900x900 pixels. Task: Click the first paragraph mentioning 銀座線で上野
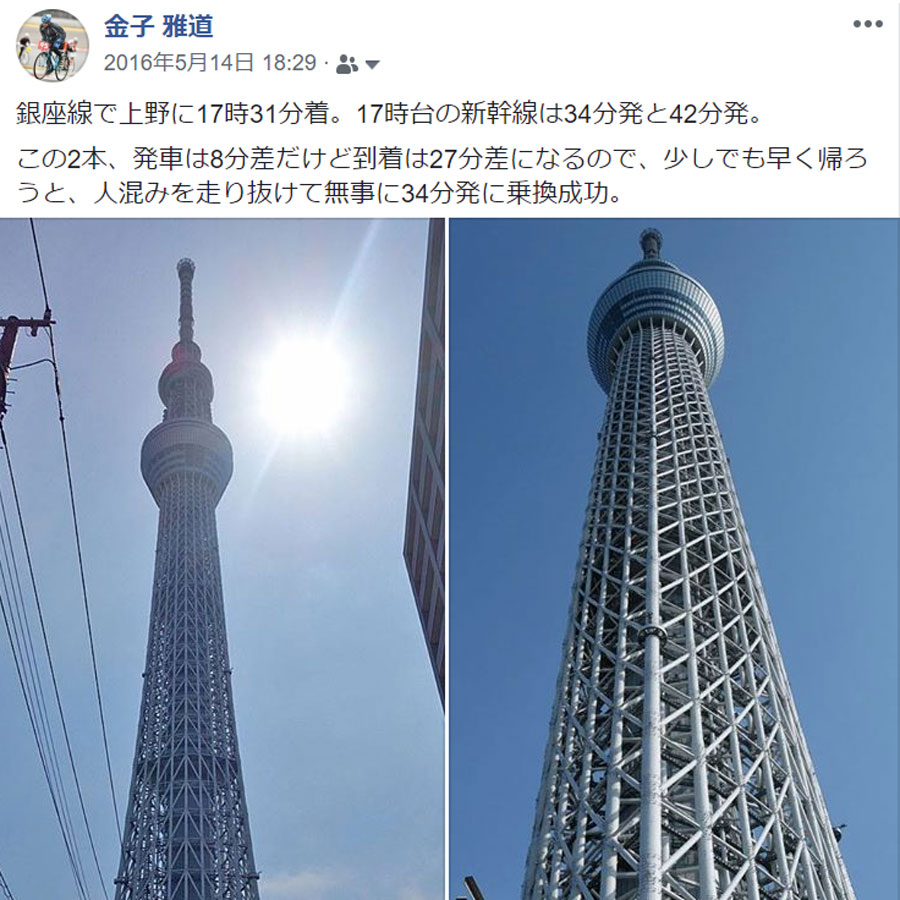(x=389, y=114)
